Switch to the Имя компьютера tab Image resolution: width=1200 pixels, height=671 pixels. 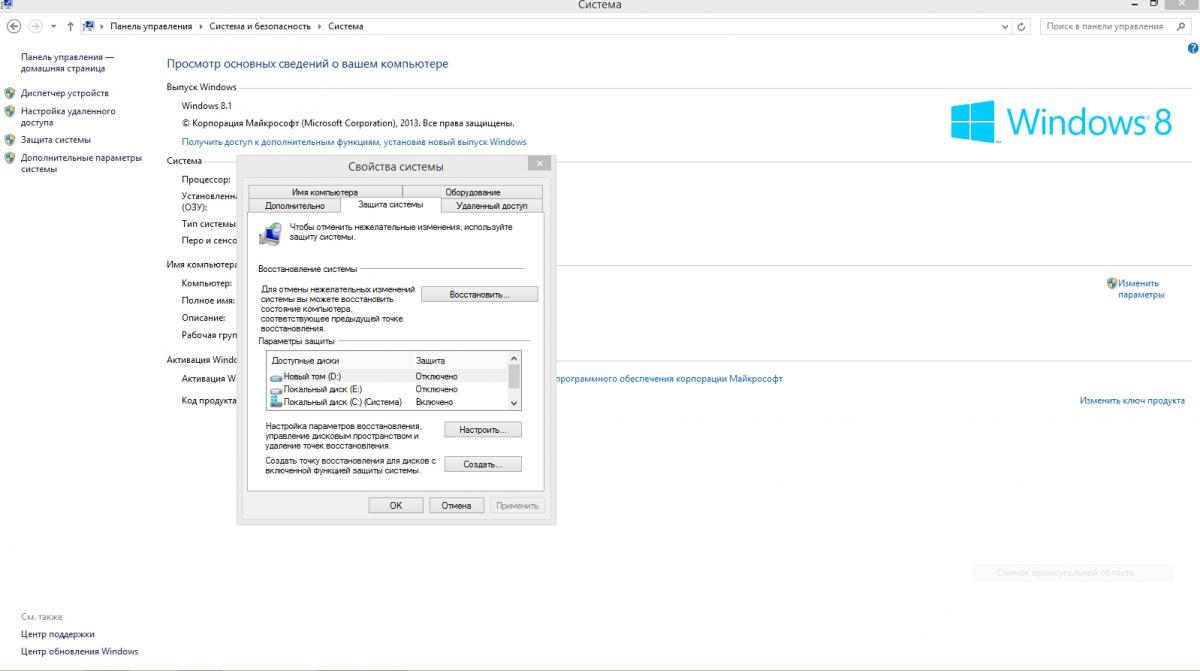(324, 192)
